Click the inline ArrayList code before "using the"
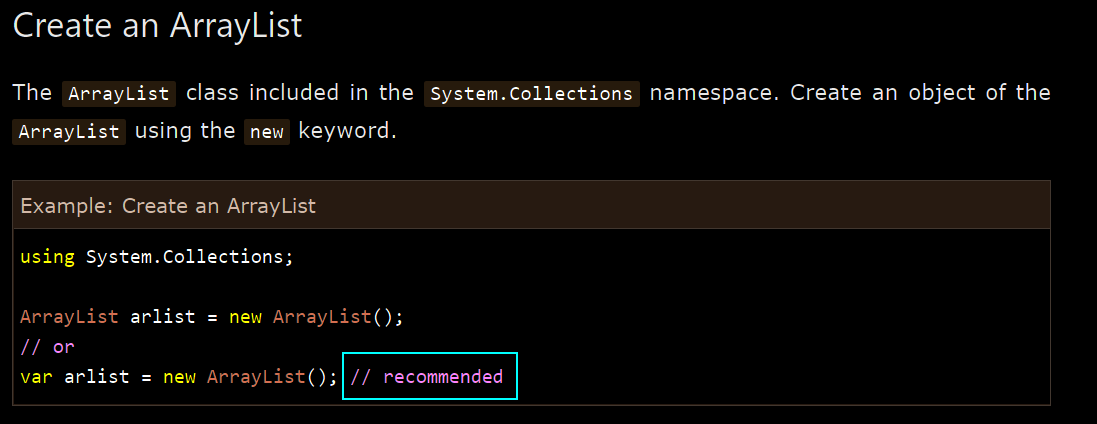The width and height of the screenshot is (1097, 424). coord(69,132)
